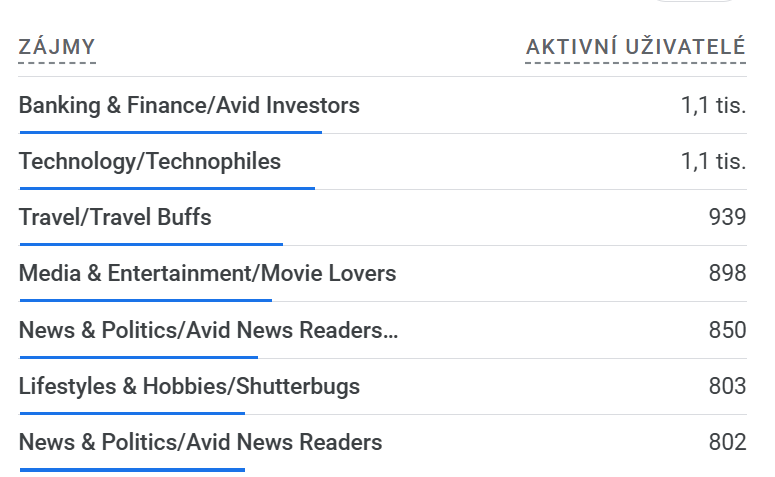Click the 1,1 tis. value for Avid Investors
Screen dimensions: 775x477
pos(713,105)
